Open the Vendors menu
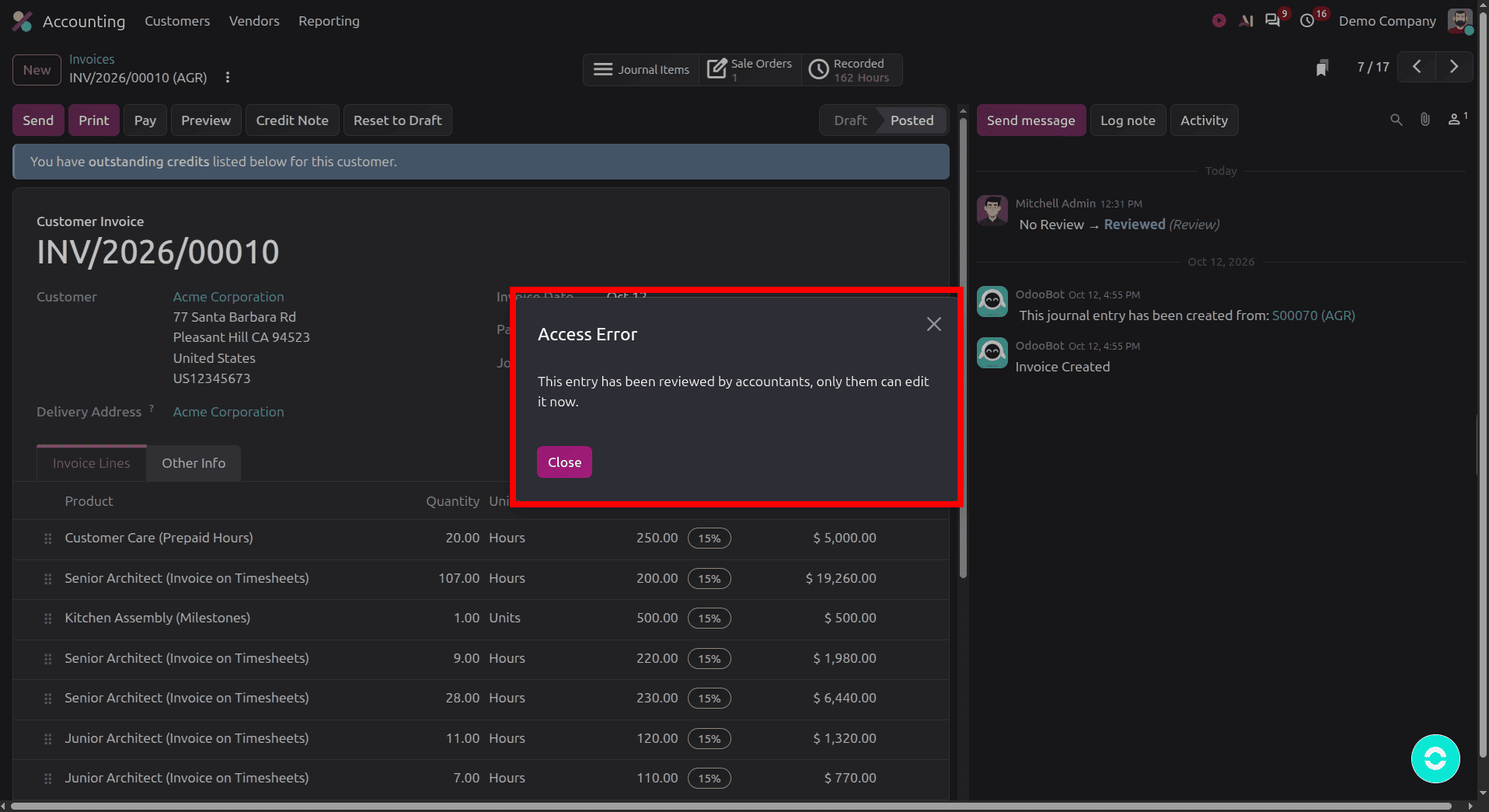 (254, 21)
